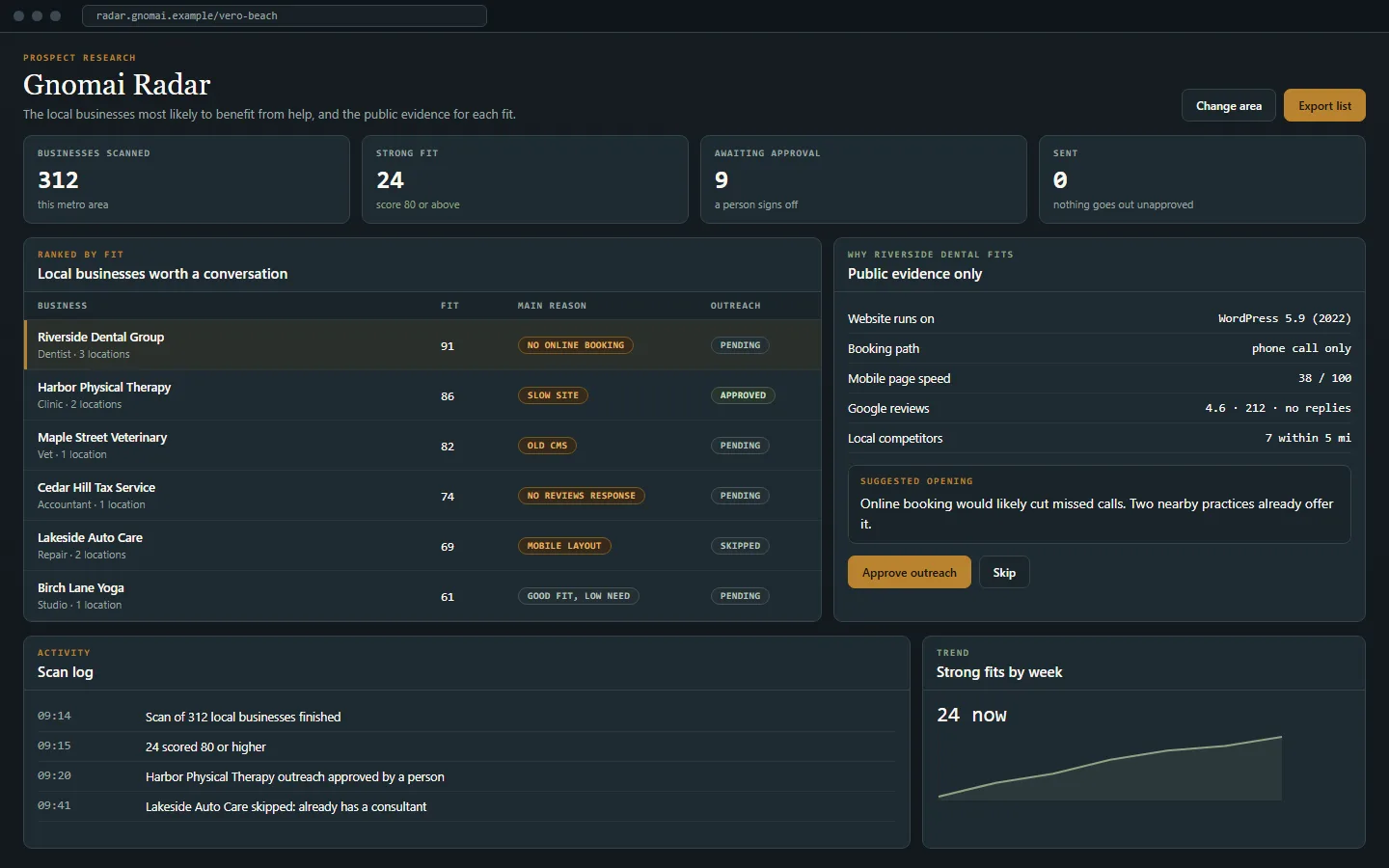
Task: Click the WordPress 5.9 (2022) value
Action: 1284,318
